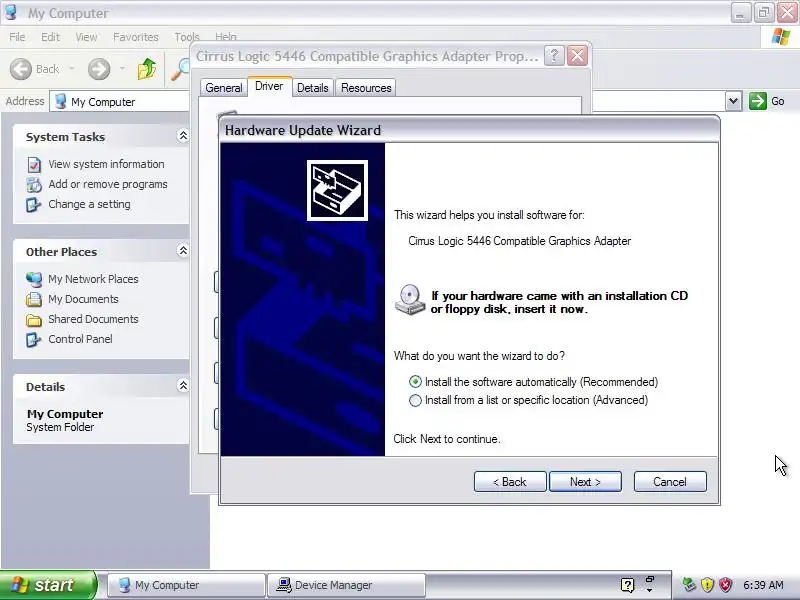800x600 pixels.
Task: Open the File menu in My Computer
Action: (x=17, y=37)
